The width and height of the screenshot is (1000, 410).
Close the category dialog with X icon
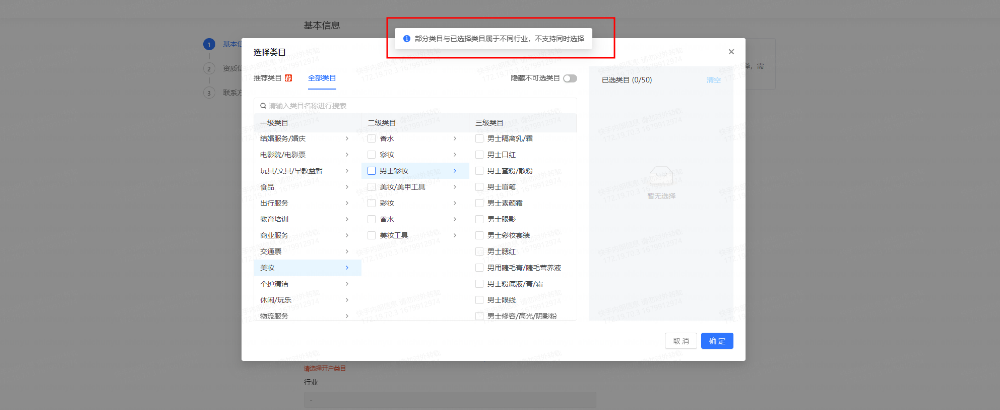pyautogui.click(x=731, y=52)
